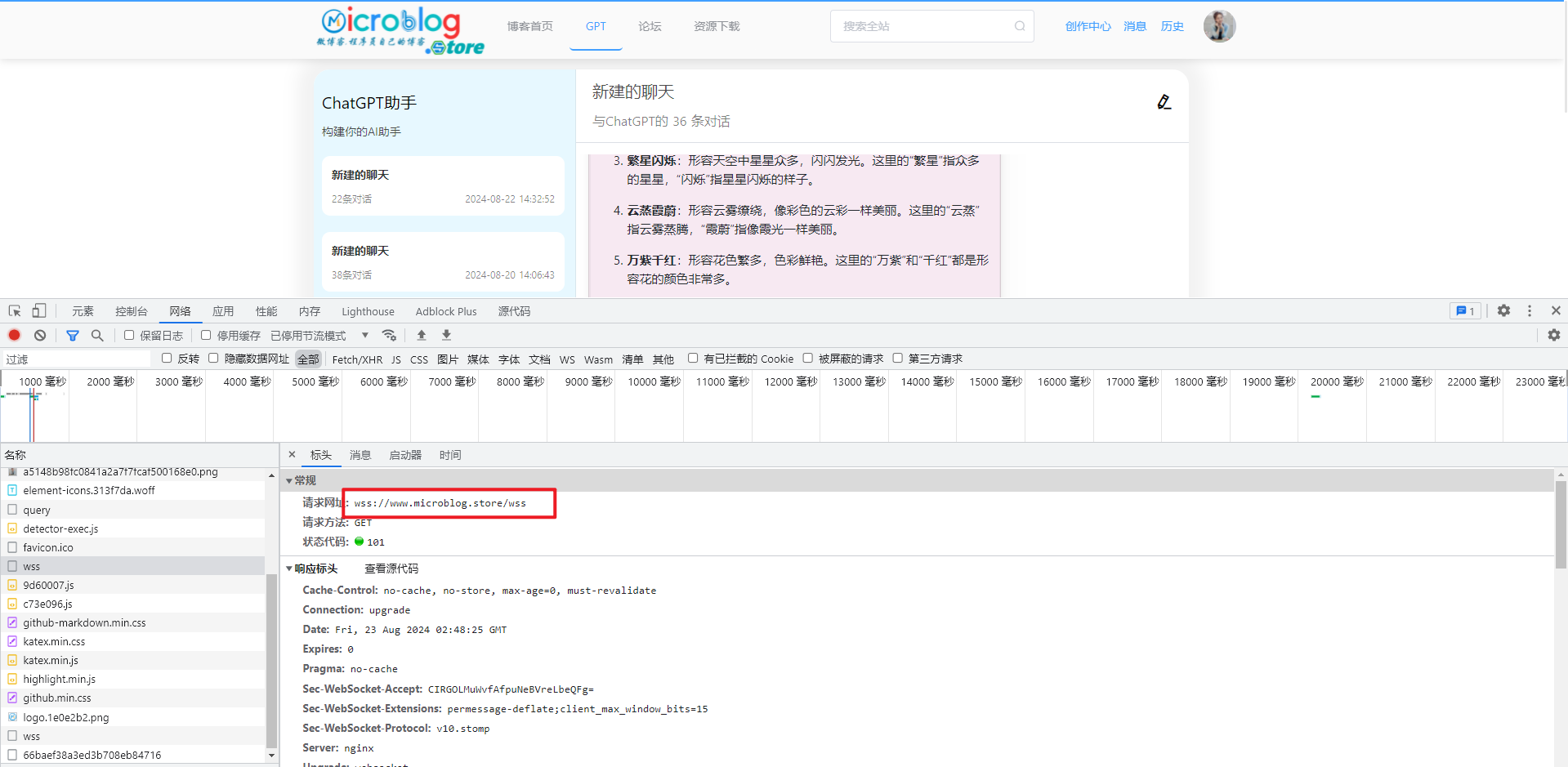
Task: Enable the 停用缓存 checkbox
Action: [206, 335]
